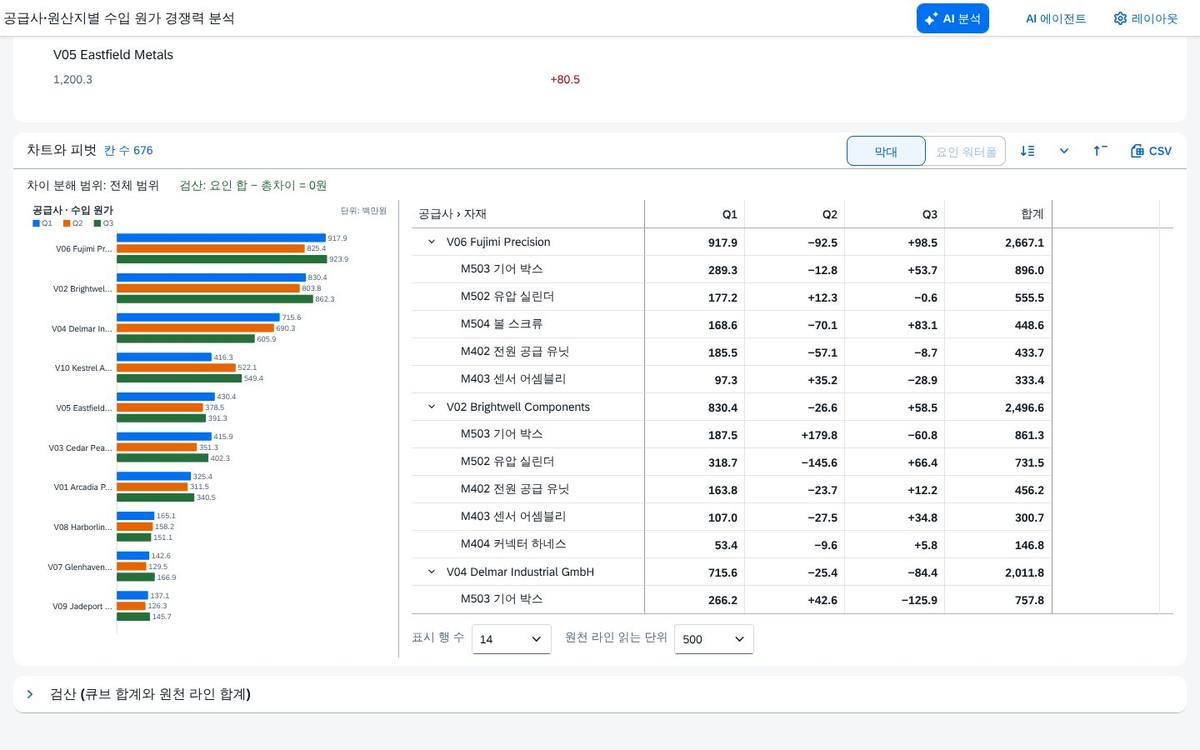This screenshot has height=750, width=1200.
Task: Switch chart to 요인 워터폴 view
Action: (965, 151)
